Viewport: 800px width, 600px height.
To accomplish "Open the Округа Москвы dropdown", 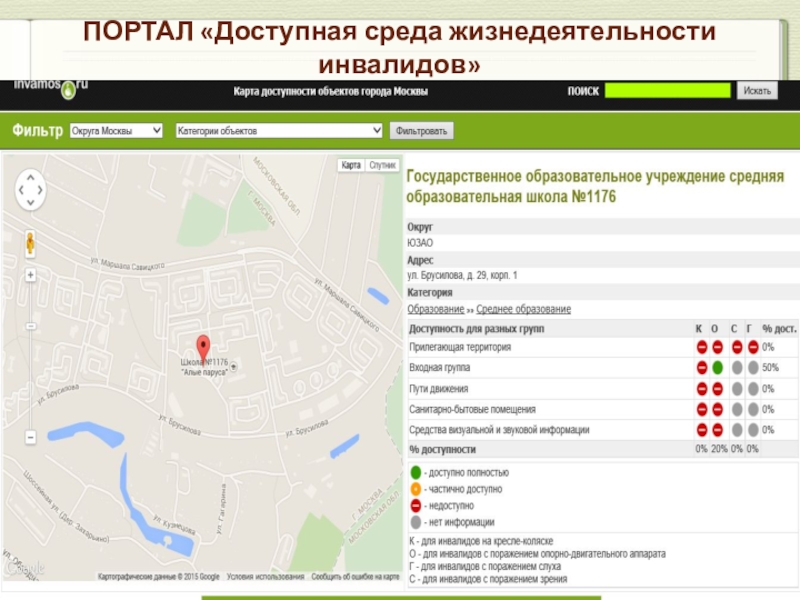I will [116, 131].
